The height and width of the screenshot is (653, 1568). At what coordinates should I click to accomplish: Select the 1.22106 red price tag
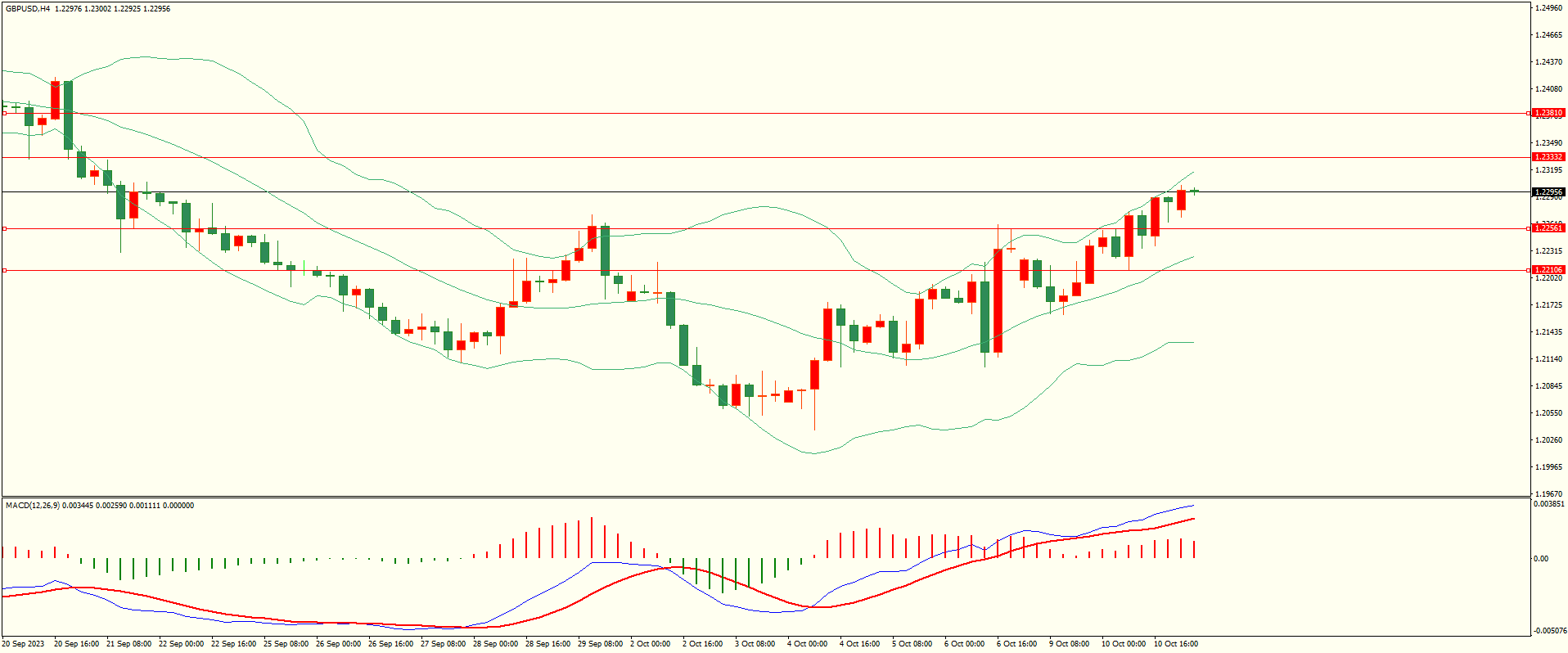(x=1548, y=270)
